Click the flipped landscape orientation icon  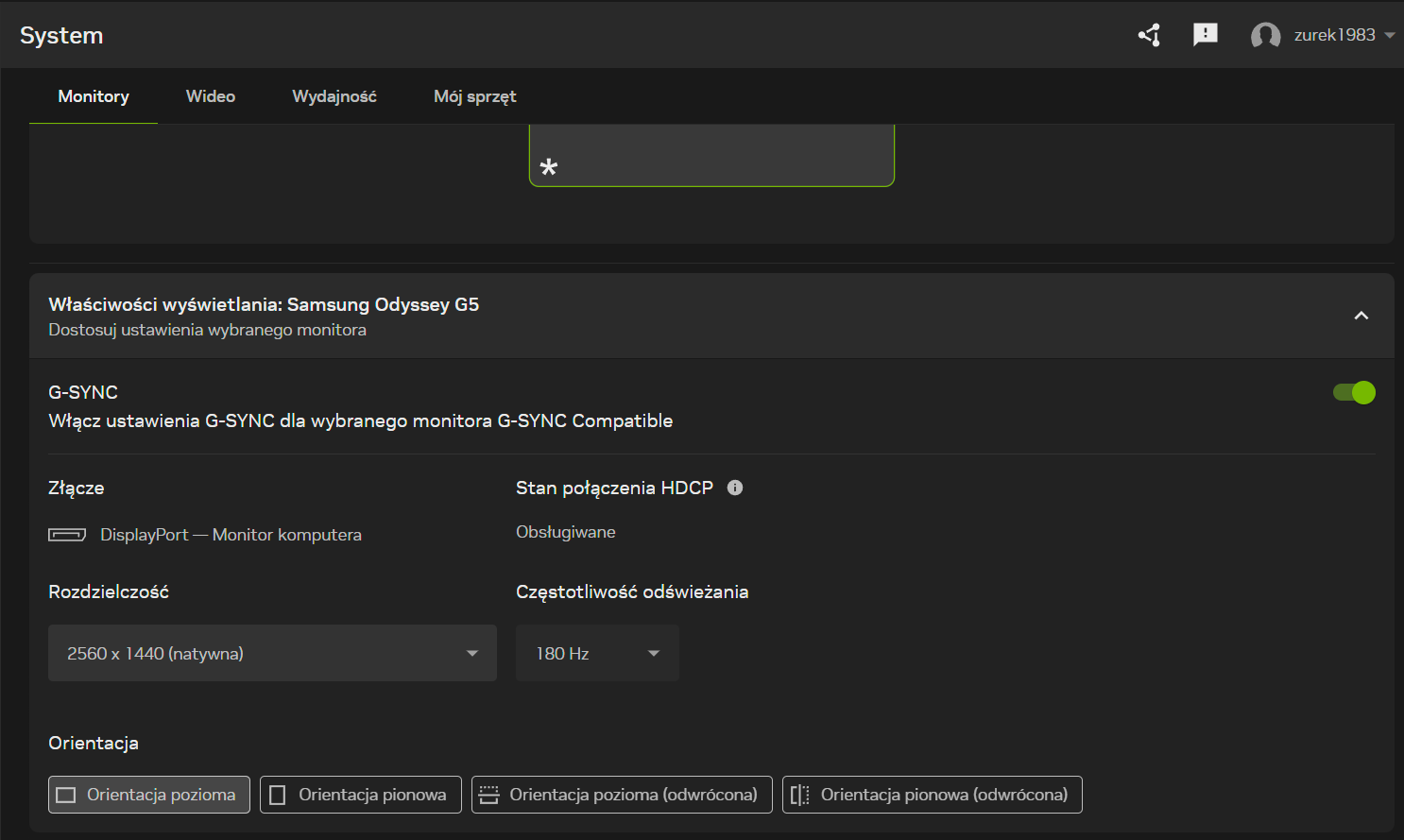[488, 795]
